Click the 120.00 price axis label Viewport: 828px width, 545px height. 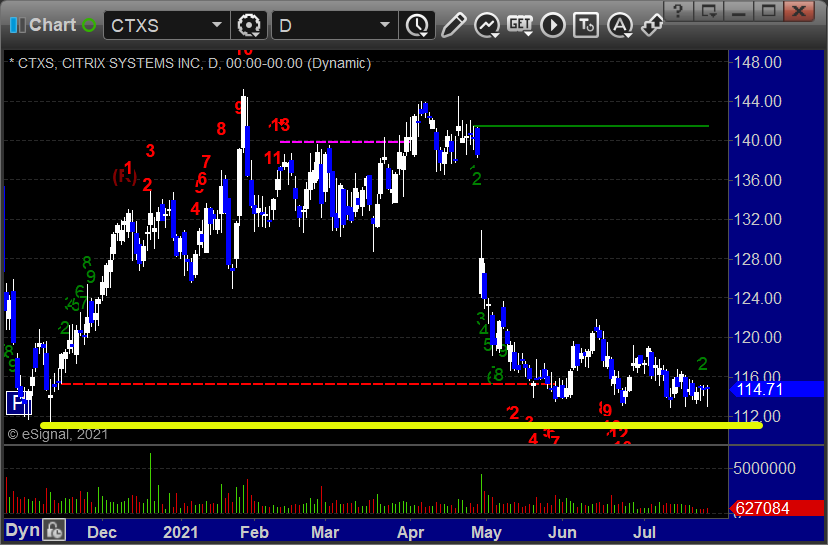758,337
